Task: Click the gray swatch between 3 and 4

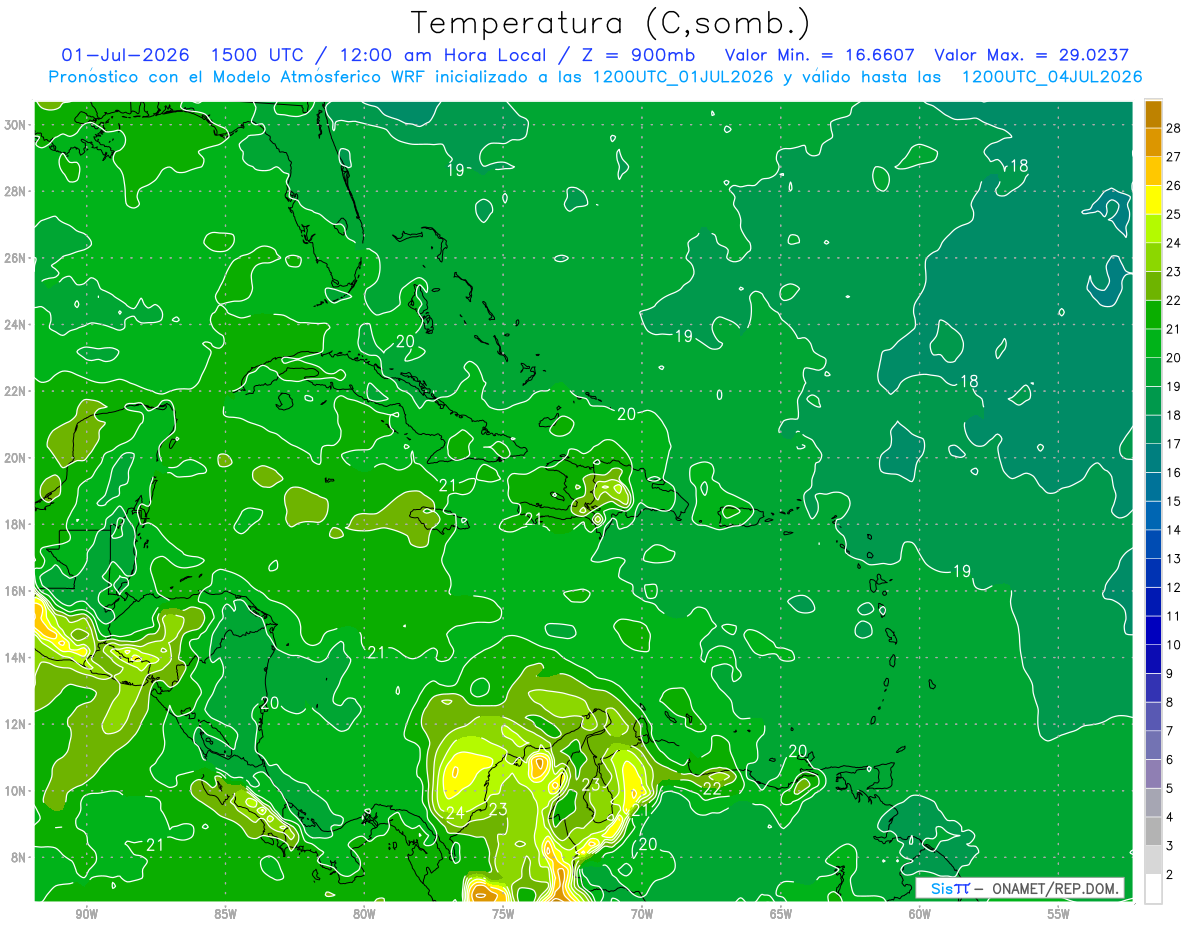Action: click(x=1153, y=832)
